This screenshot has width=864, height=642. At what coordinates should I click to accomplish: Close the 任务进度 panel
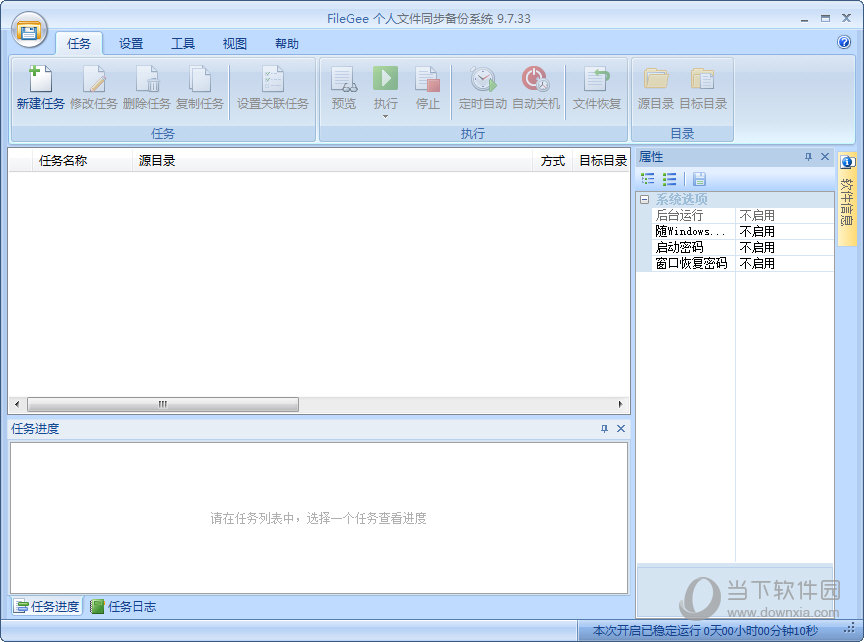621,429
